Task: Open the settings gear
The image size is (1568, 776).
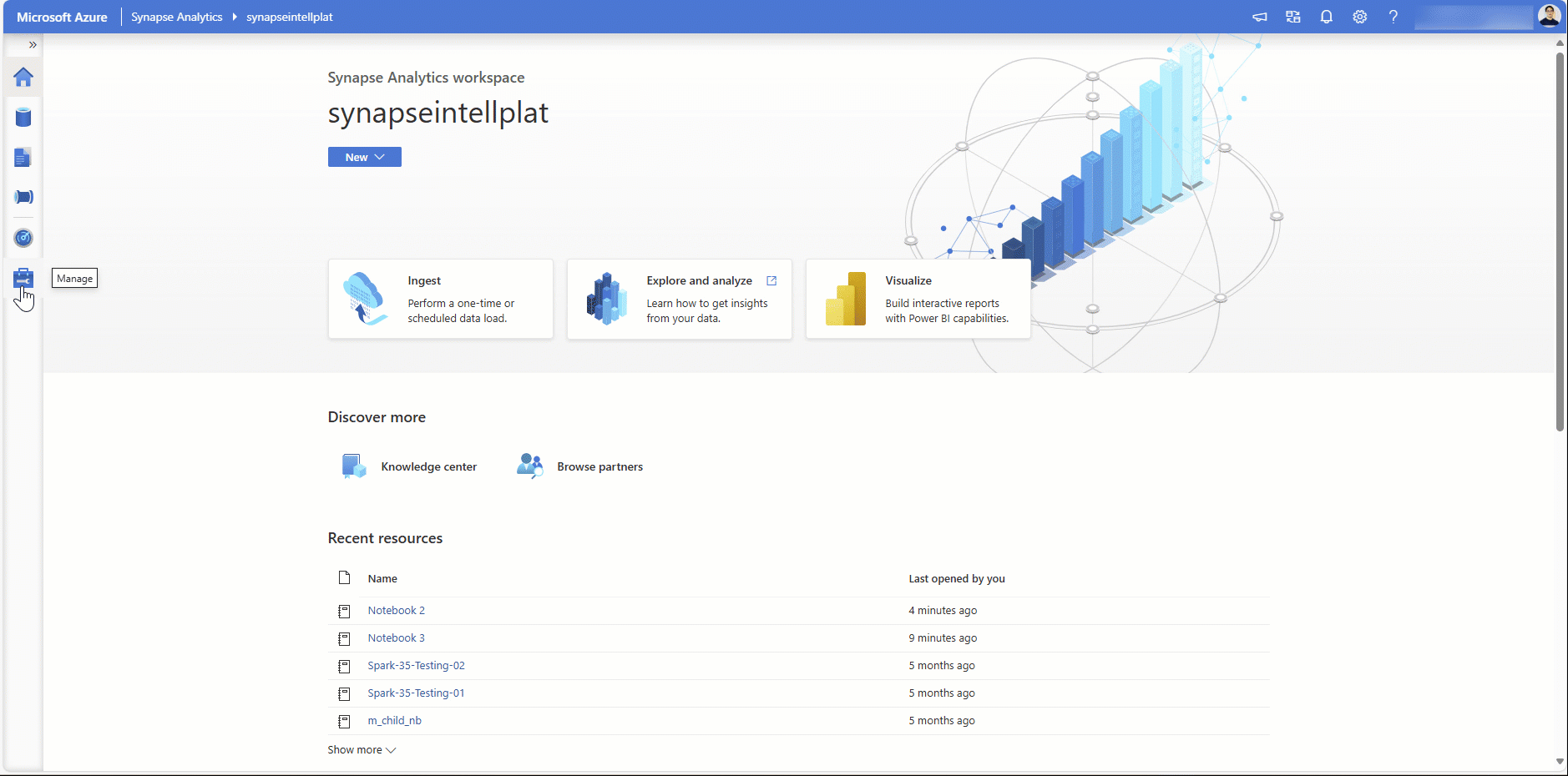Action: [x=1359, y=17]
